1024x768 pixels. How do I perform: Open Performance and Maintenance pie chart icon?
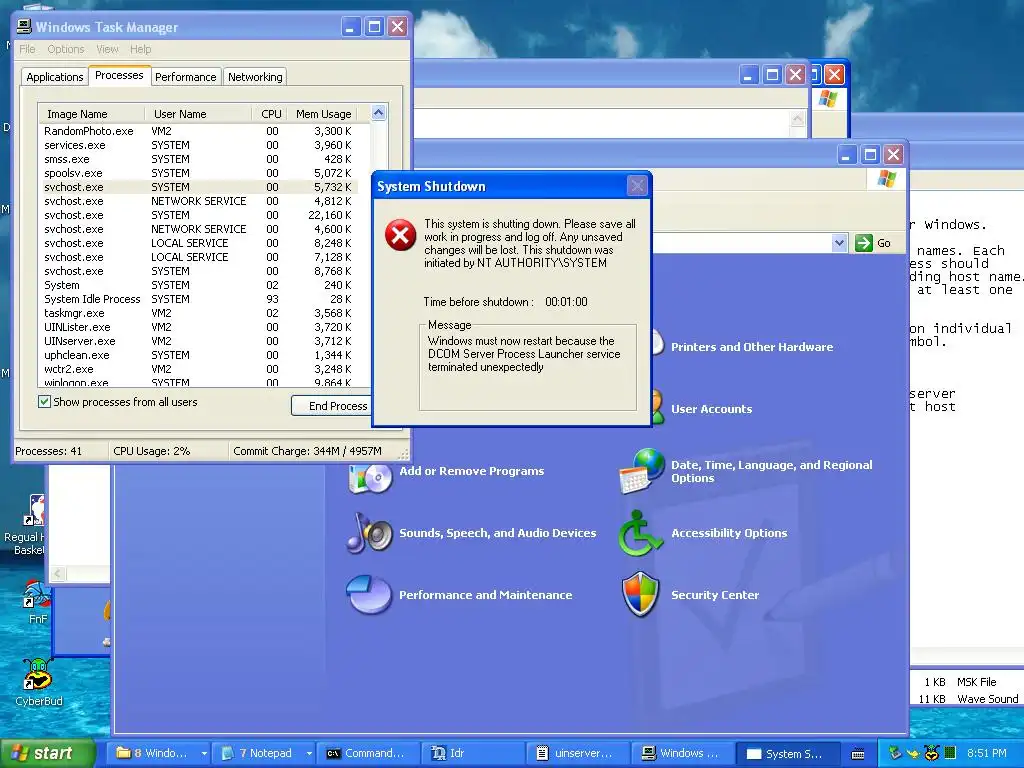369,594
